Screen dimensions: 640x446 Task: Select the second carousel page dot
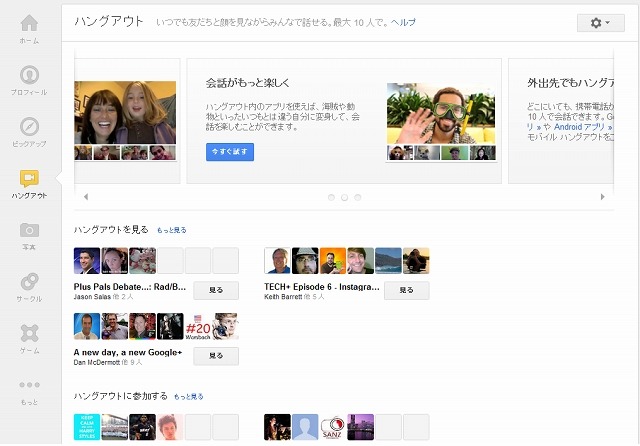(x=344, y=197)
